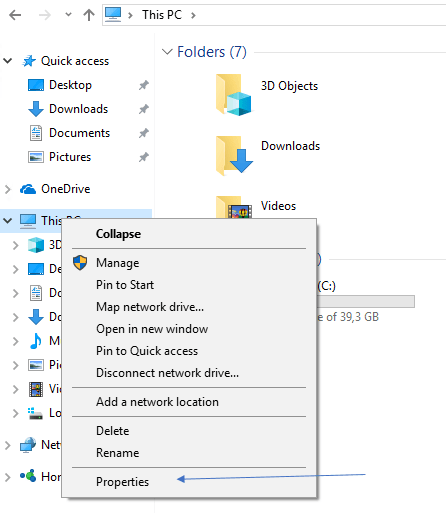Select Add a network location
Screen dimensions: 446x513
click(x=189, y=402)
